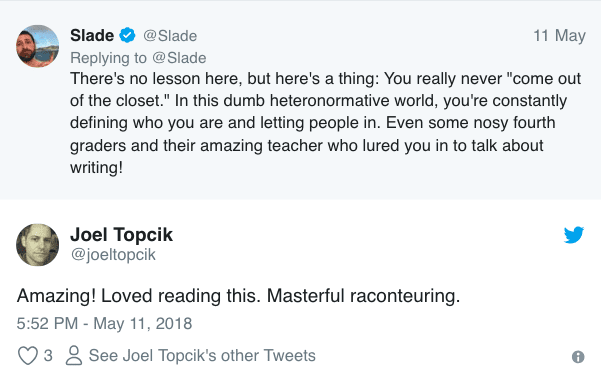Click the reply text 'Amazing! Loved reading this'
The image size is (601, 378).
(138, 296)
